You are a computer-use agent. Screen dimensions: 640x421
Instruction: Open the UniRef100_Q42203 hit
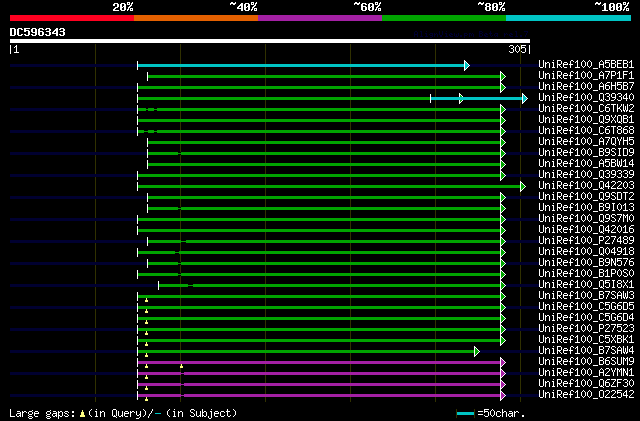click(x=586, y=186)
